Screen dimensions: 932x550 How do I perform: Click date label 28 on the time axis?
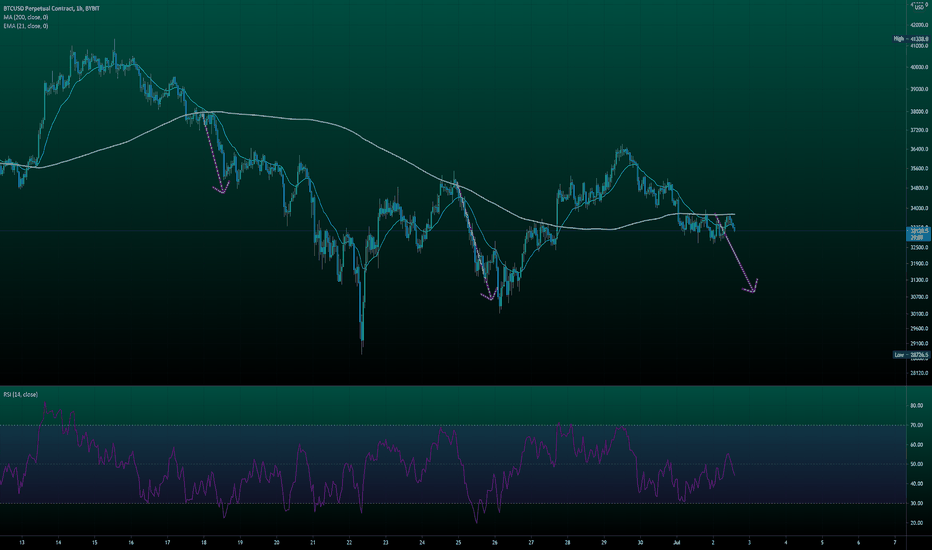pos(568,542)
